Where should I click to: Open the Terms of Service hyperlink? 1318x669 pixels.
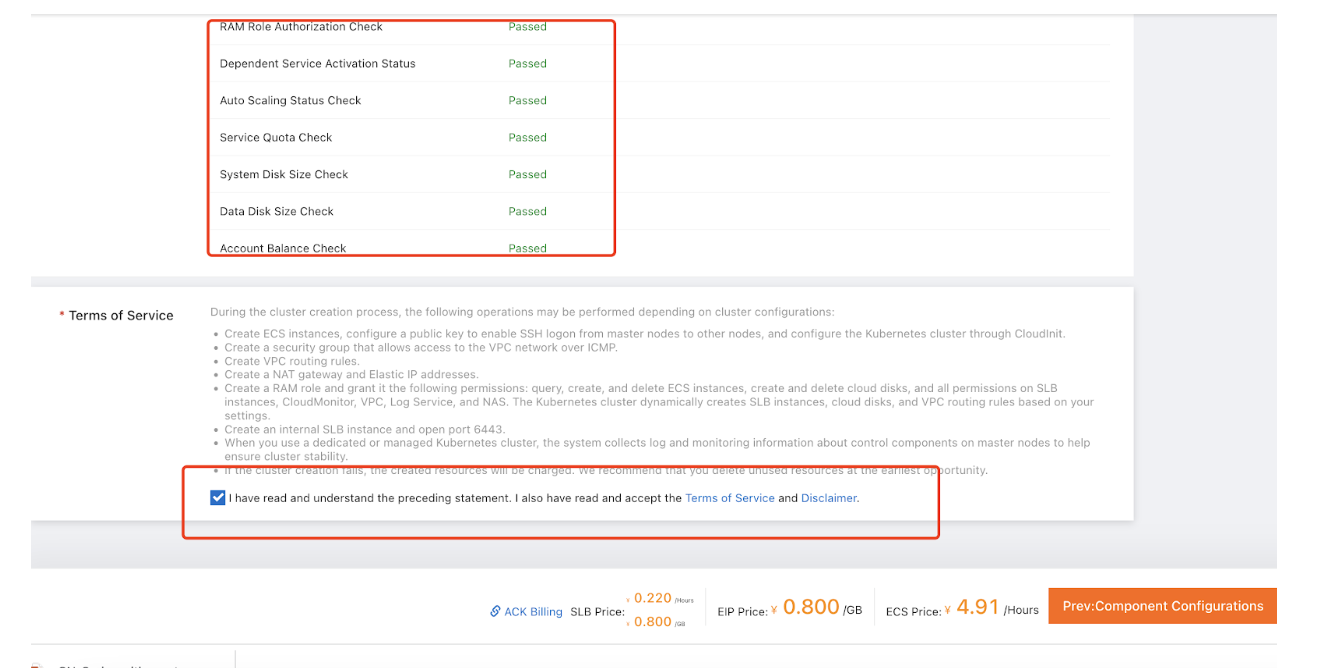[729, 498]
